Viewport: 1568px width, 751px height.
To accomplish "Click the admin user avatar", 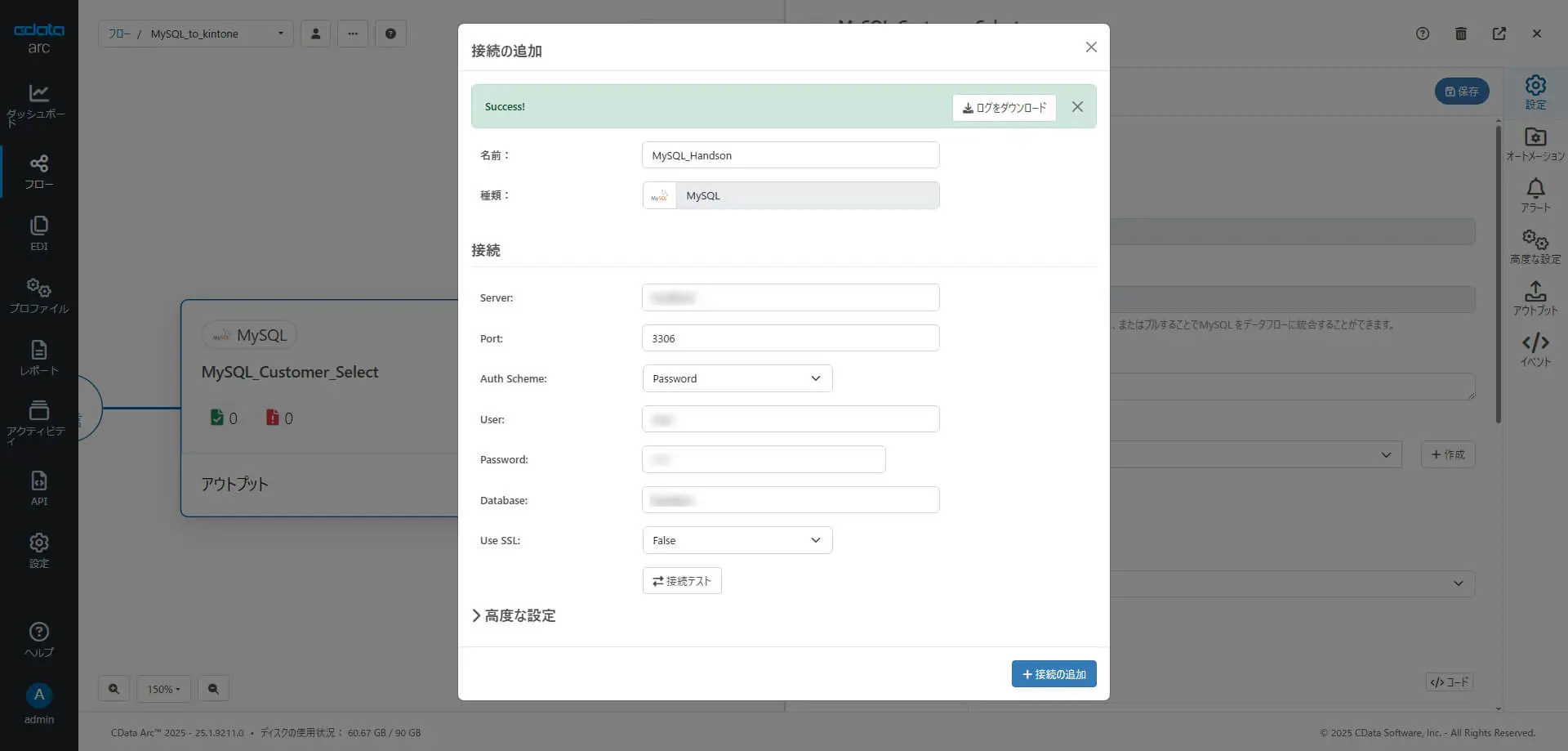I will tap(38, 695).
